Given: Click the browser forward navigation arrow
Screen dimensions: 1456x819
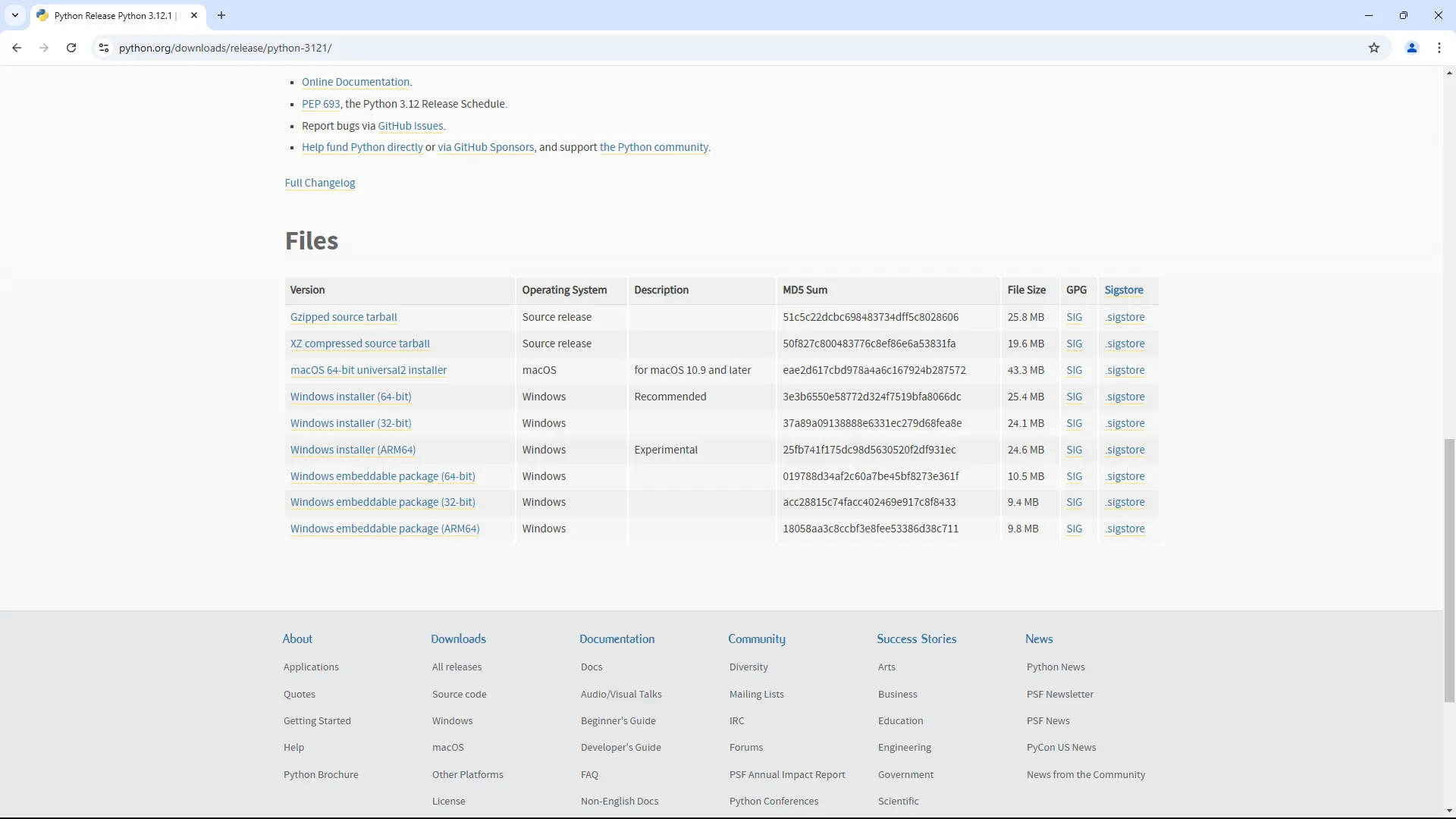Looking at the screenshot, I should tap(44, 48).
